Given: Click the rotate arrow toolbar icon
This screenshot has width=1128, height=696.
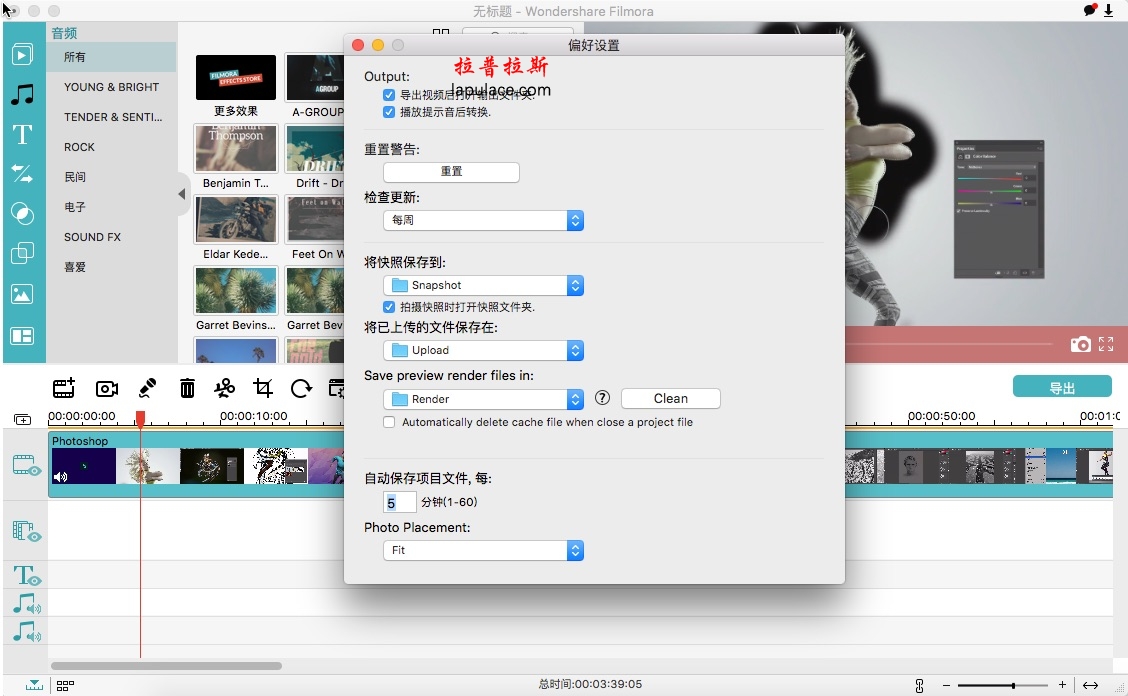Looking at the screenshot, I should click(x=301, y=389).
